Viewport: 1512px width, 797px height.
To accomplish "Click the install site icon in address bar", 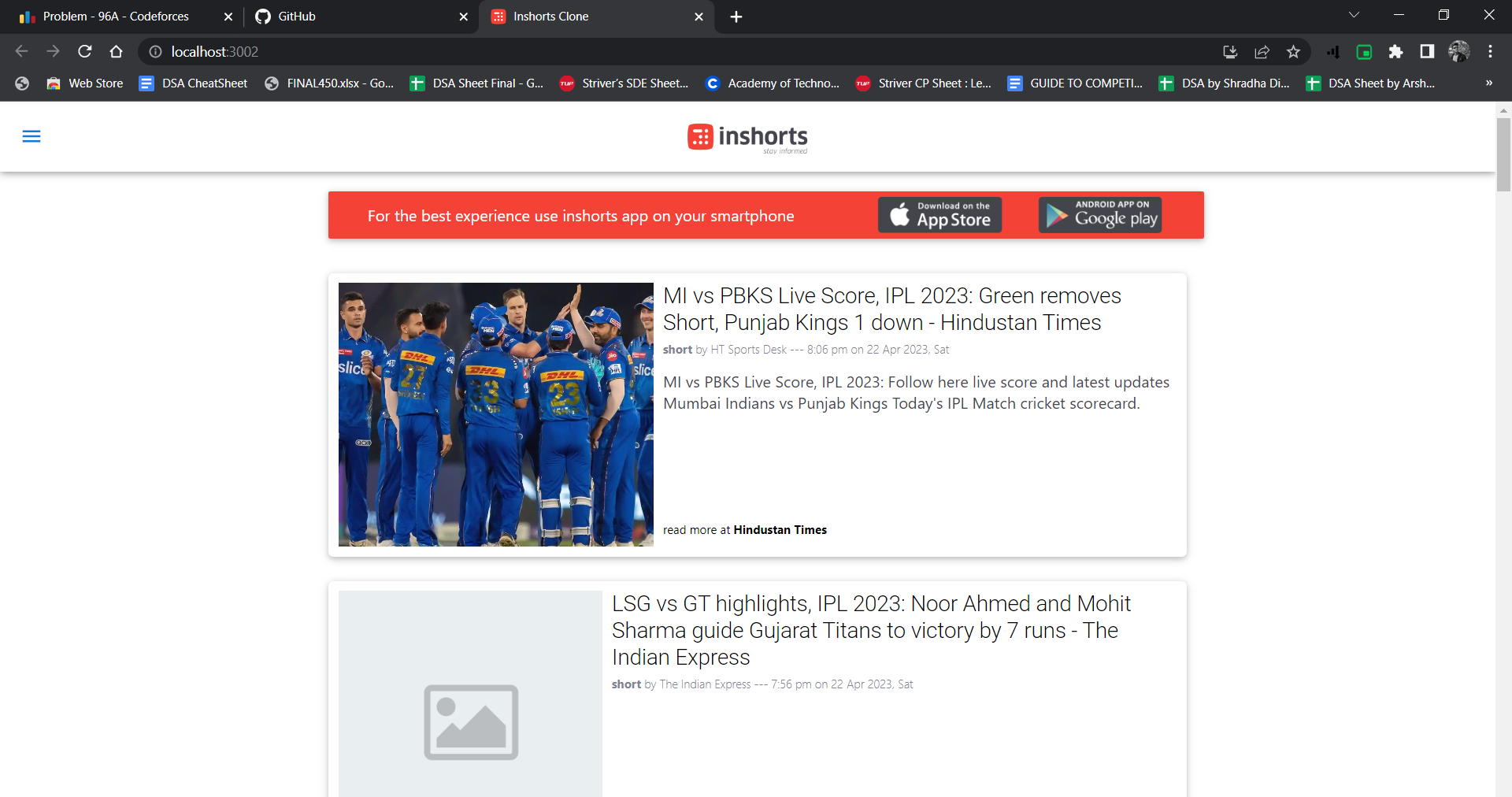I will click(x=1229, y=52).
